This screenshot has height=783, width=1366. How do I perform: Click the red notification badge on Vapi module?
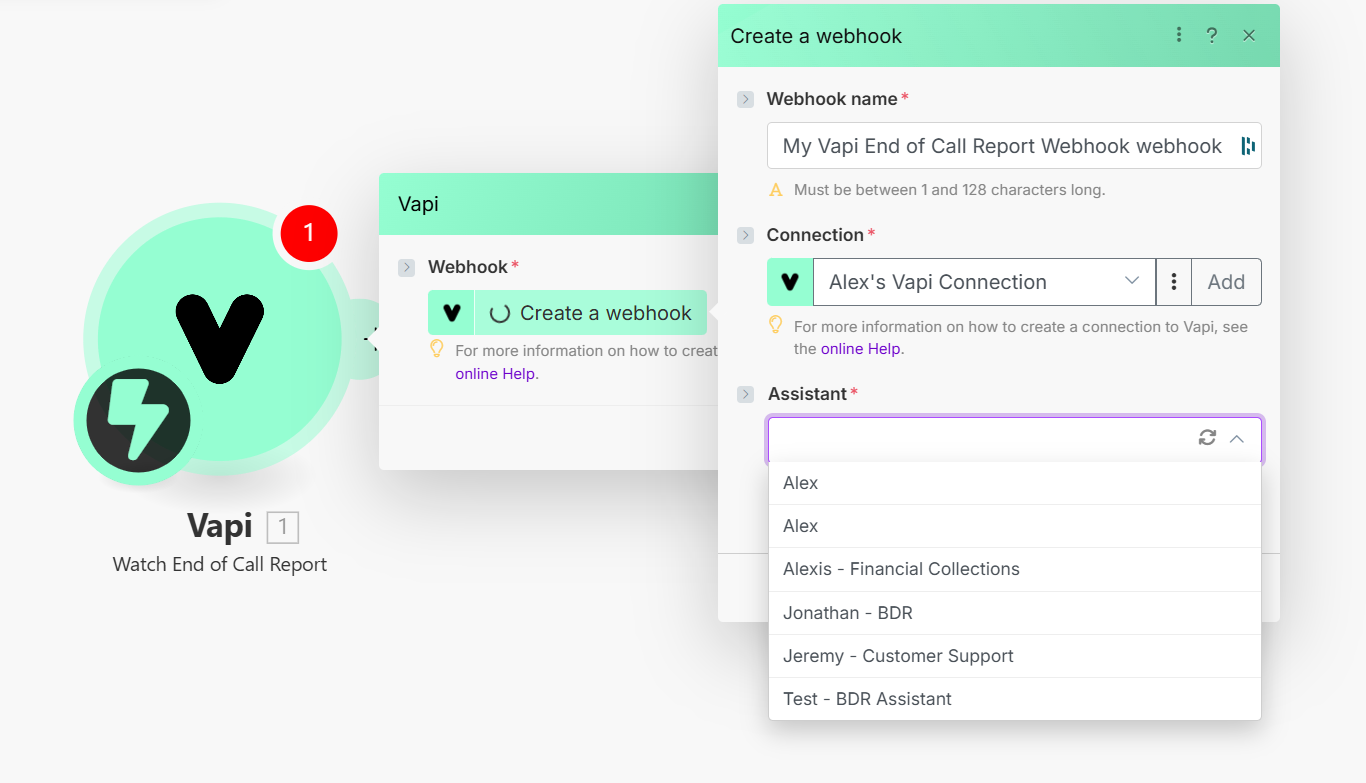click(309, 233)
